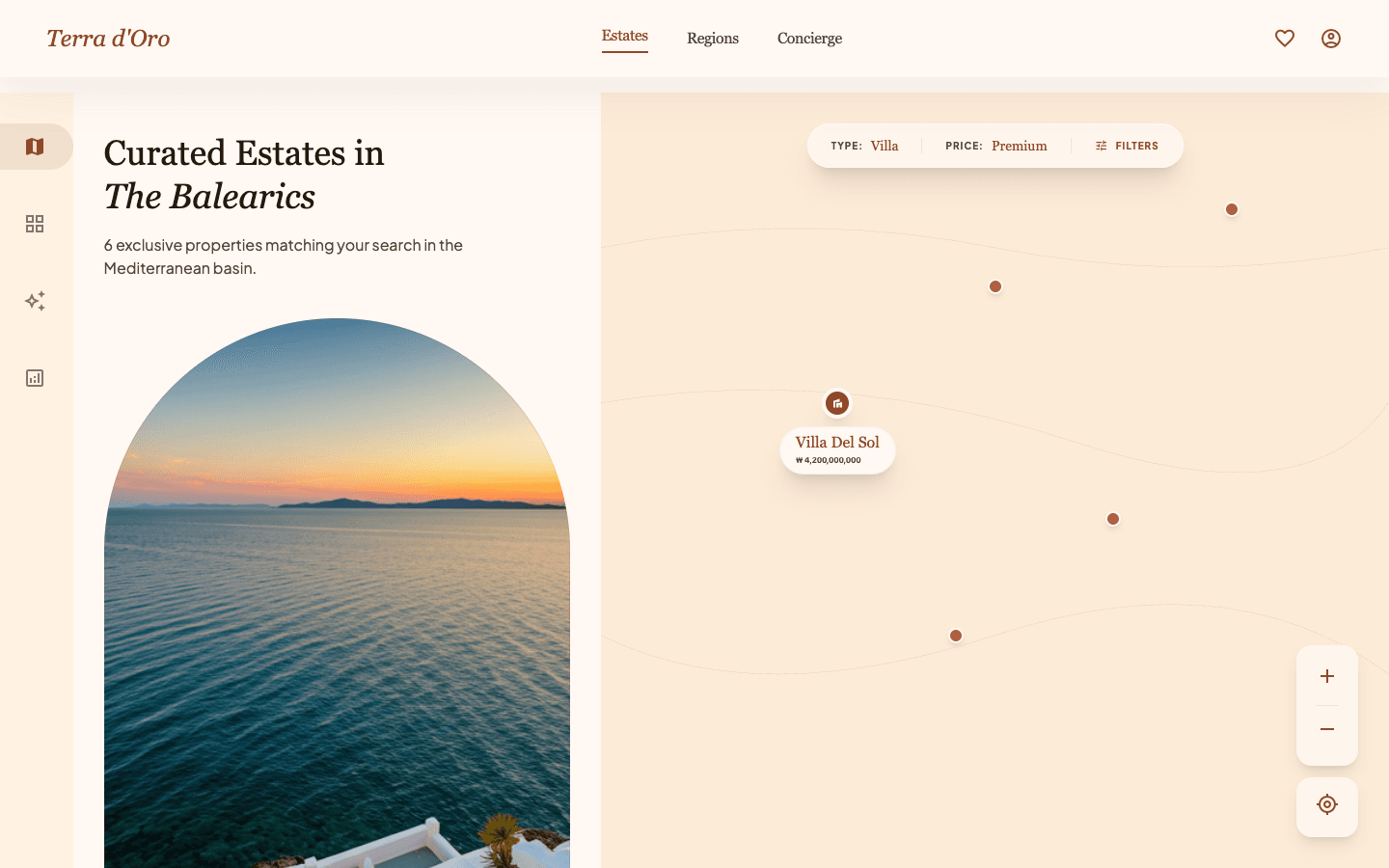Open the sparkle recommendations icon
Viewport: 1389px width, 868px height.
pos(35,301)
